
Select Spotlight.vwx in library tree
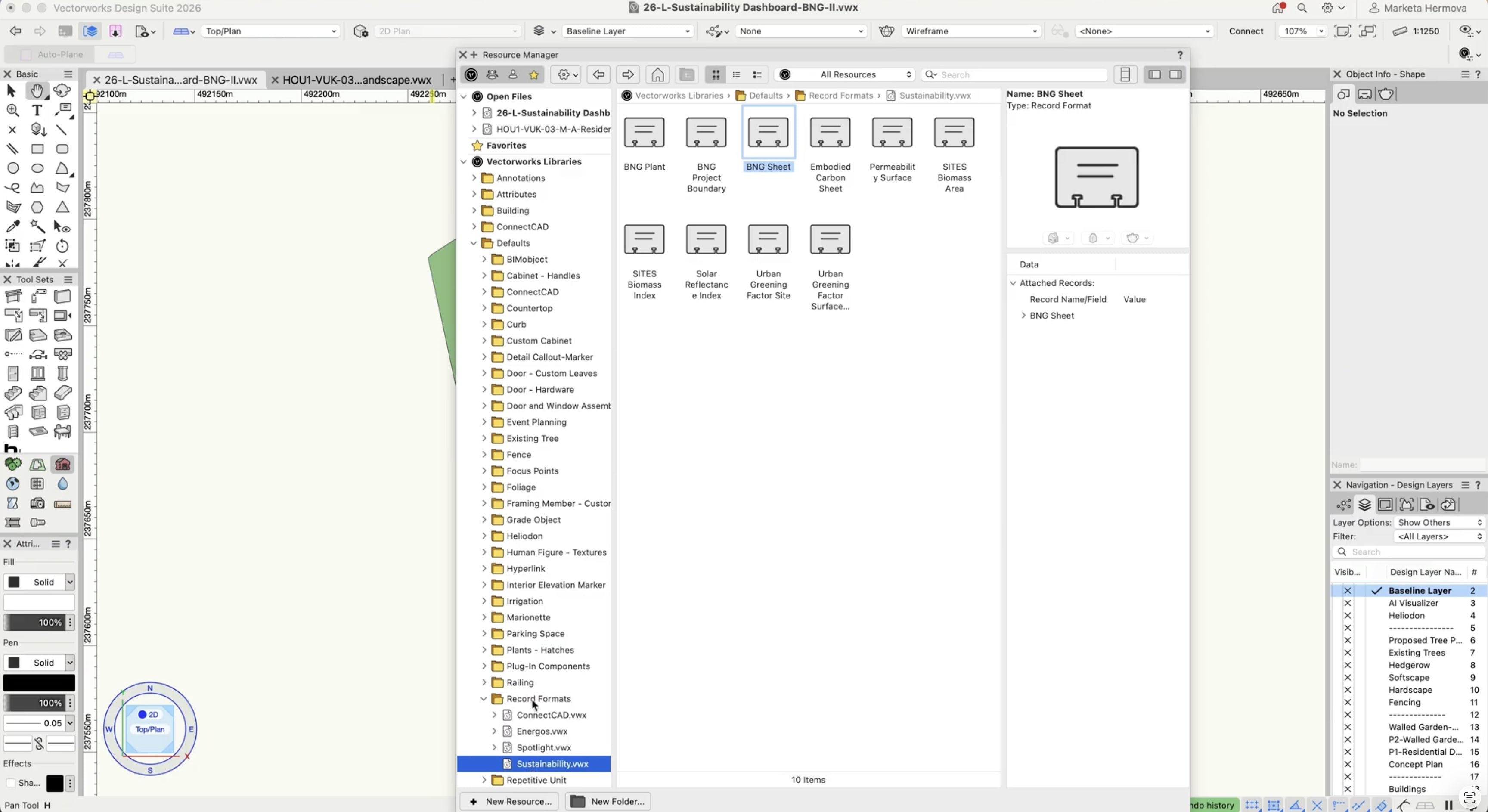tap(543, 747)
